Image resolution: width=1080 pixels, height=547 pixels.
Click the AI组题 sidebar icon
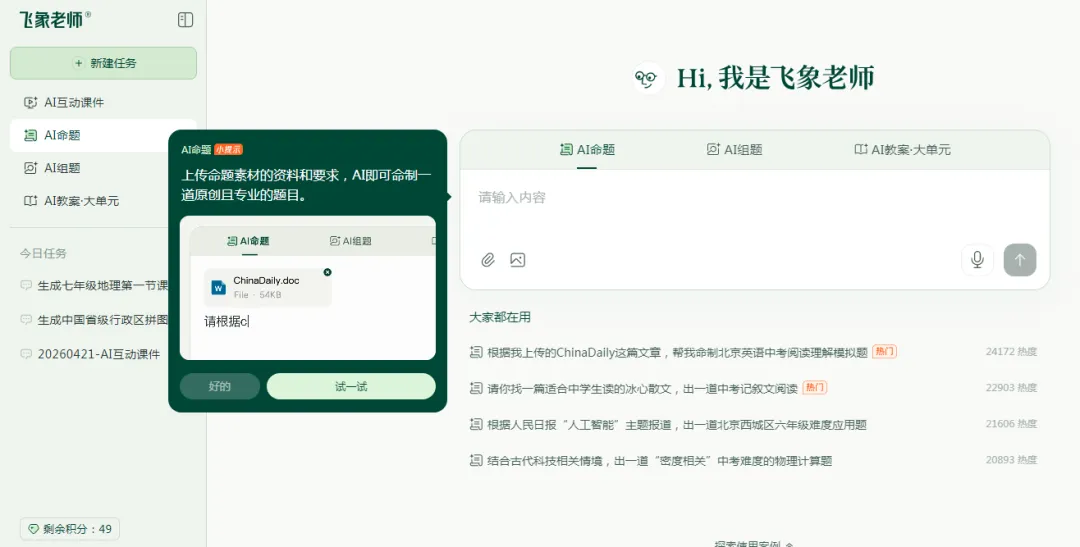pos(30,168)
